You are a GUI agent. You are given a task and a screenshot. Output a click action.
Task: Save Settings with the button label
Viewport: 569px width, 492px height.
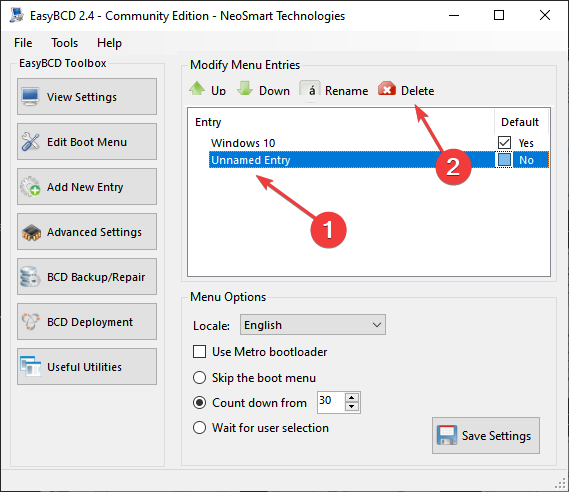[x=496, y=435]
